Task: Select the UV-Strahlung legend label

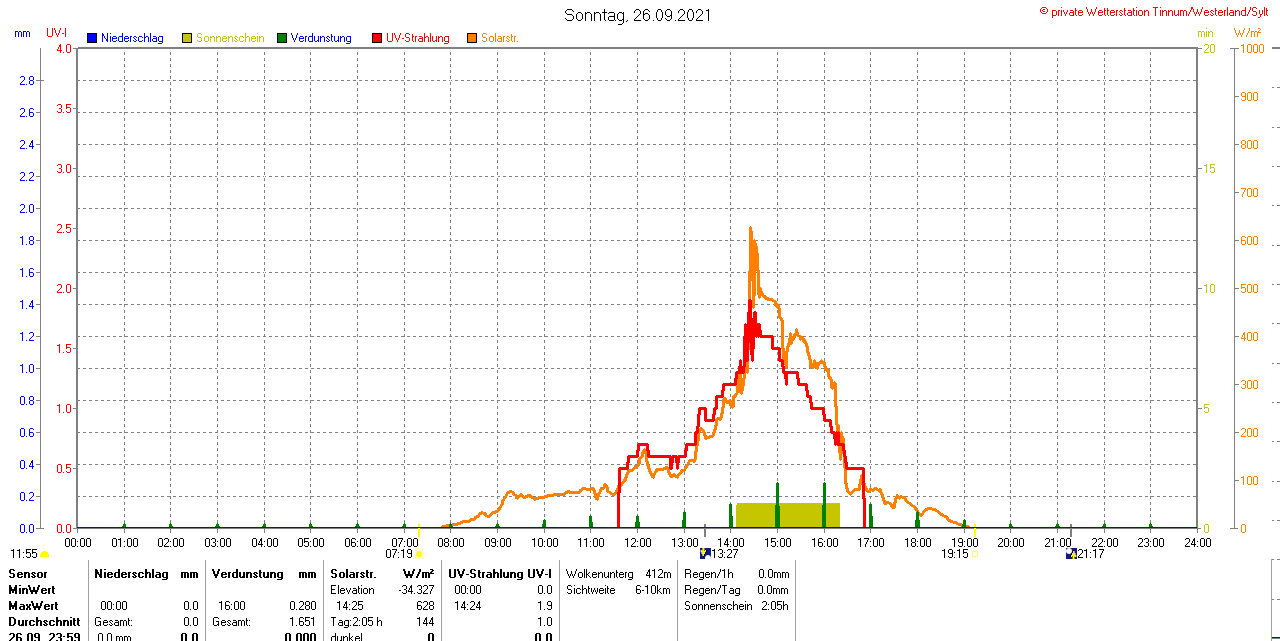Action: (x=418, y=38)
